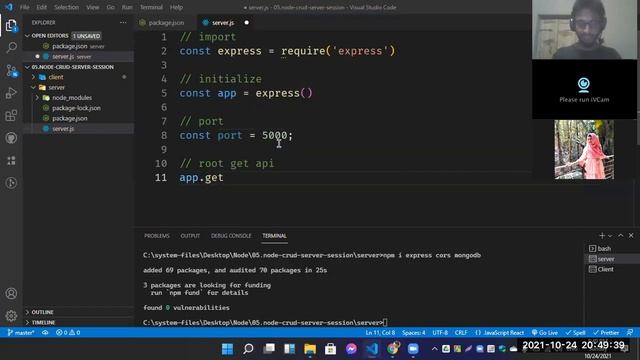Click the notifications bell in status bar
Image resolution: width=640 pixels, height=360 pixels.
click(x=630, y=333)
